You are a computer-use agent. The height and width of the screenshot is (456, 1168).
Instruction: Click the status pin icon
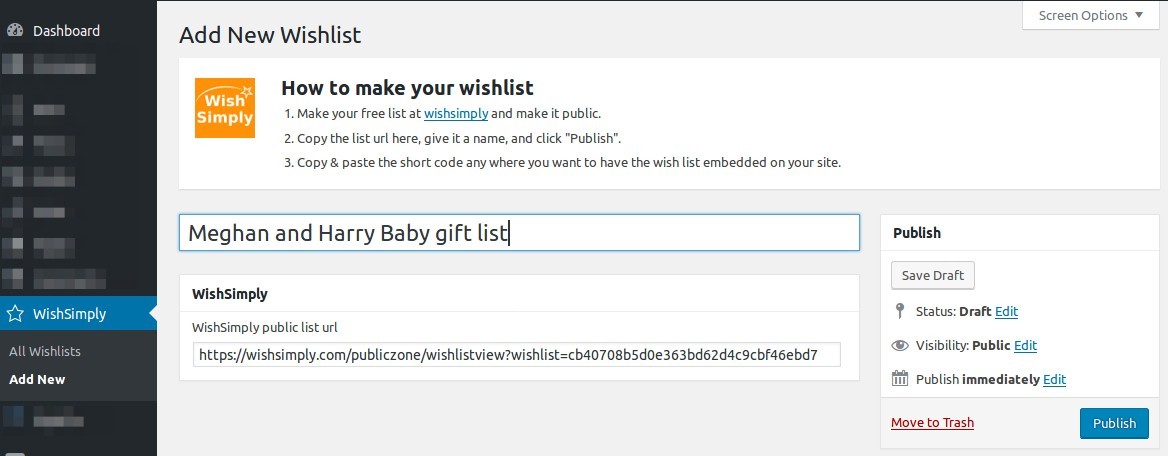[900, 311]
